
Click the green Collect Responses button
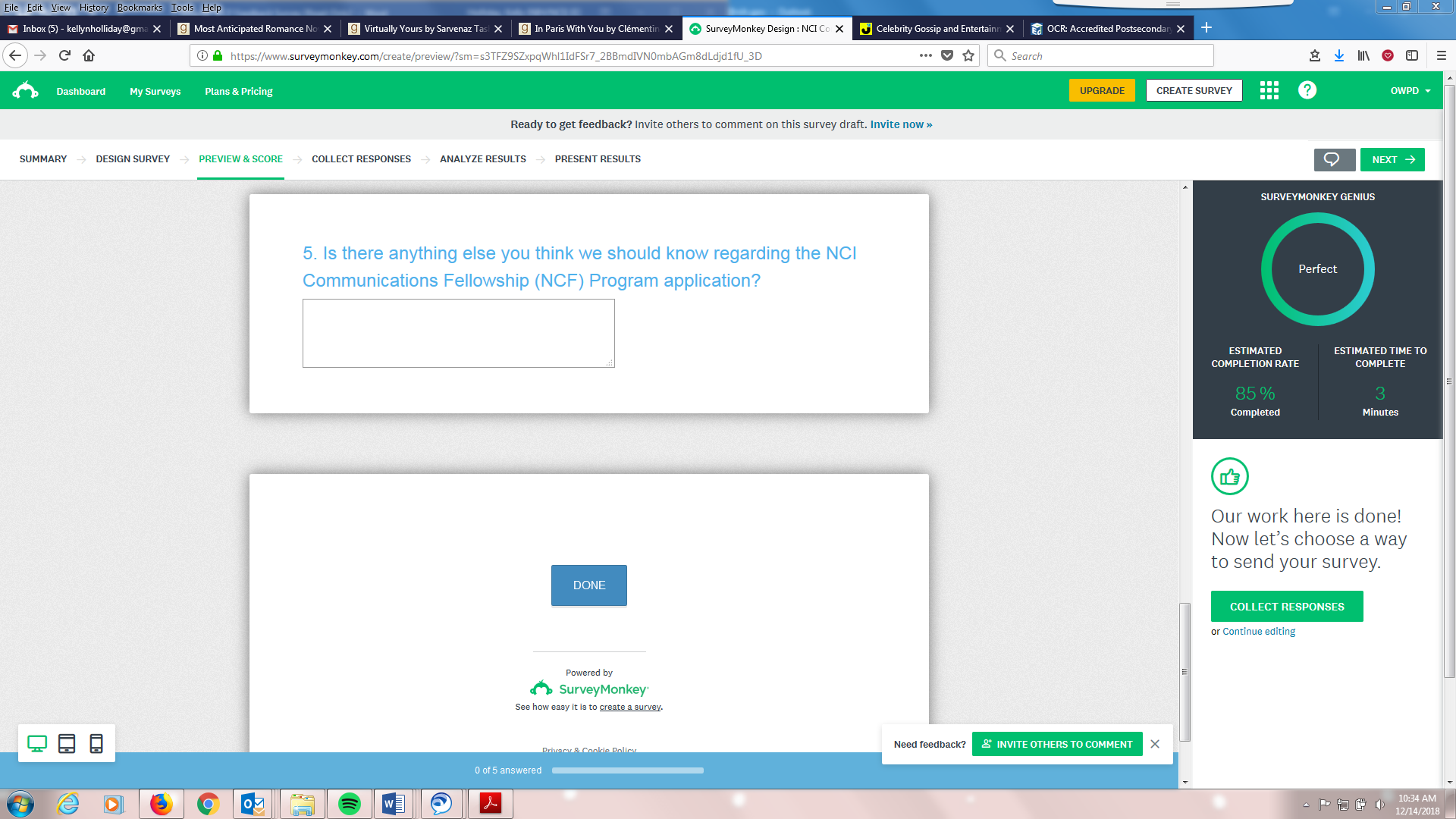(x=1287, y=607)
